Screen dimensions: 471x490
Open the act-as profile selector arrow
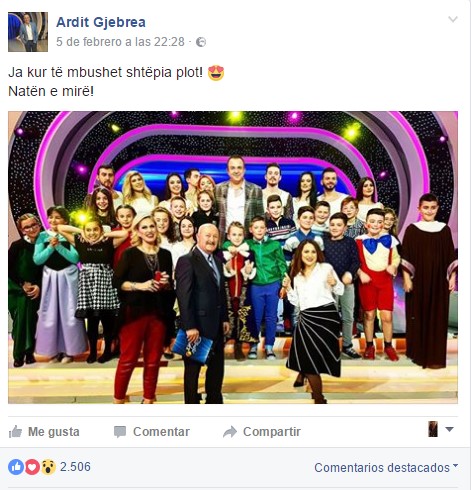coord(449,429)
